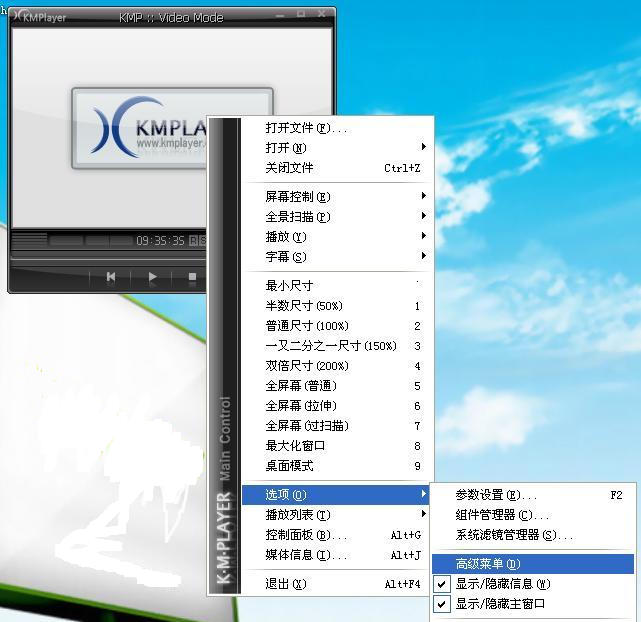Click the previous track button
This screenshot has height=622, width=641.
coord(111,277)
